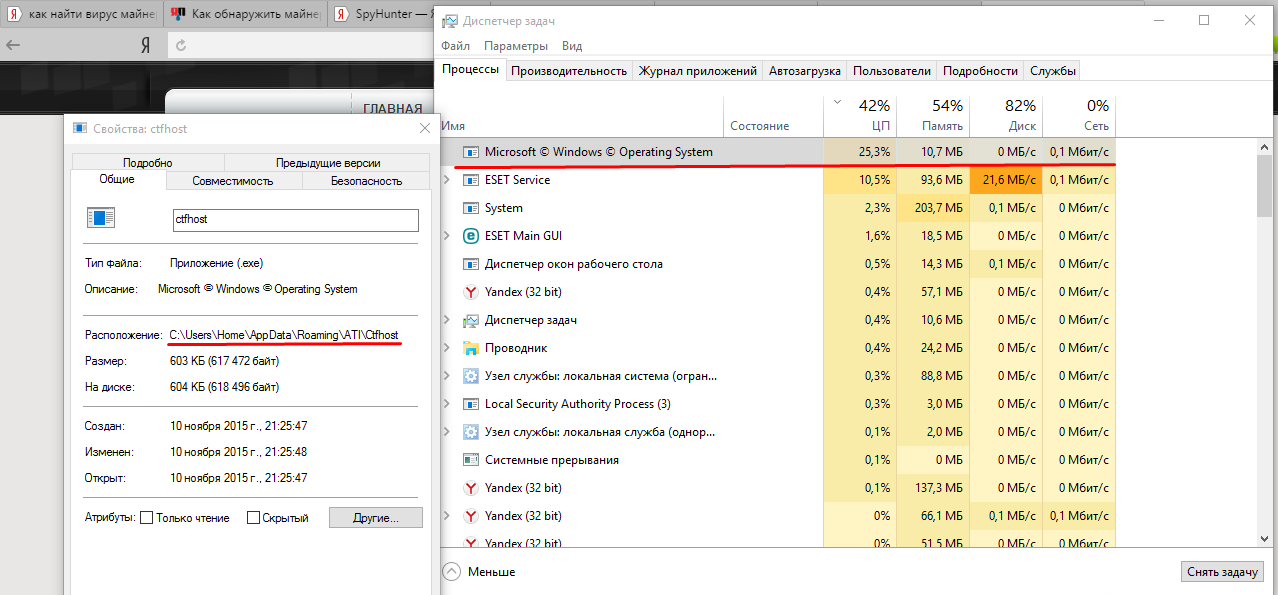This screenshot has width=1278, height=595.
Task: Click the Диспетчер окон рабочего стола icon
Action: click(470, 264)
